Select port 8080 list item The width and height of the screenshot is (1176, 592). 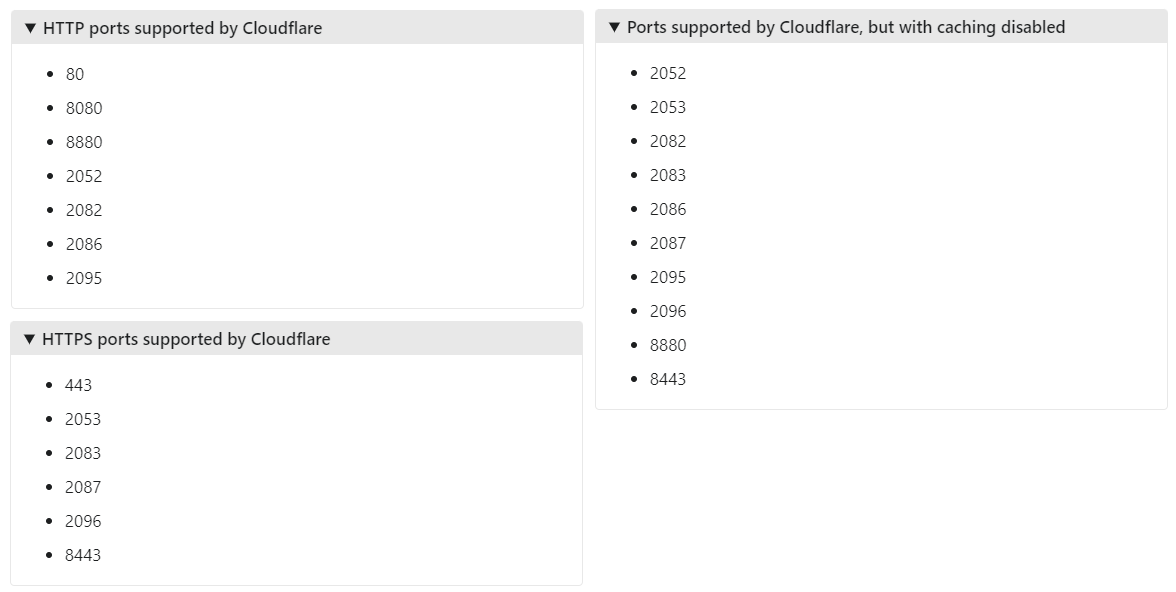84,108
